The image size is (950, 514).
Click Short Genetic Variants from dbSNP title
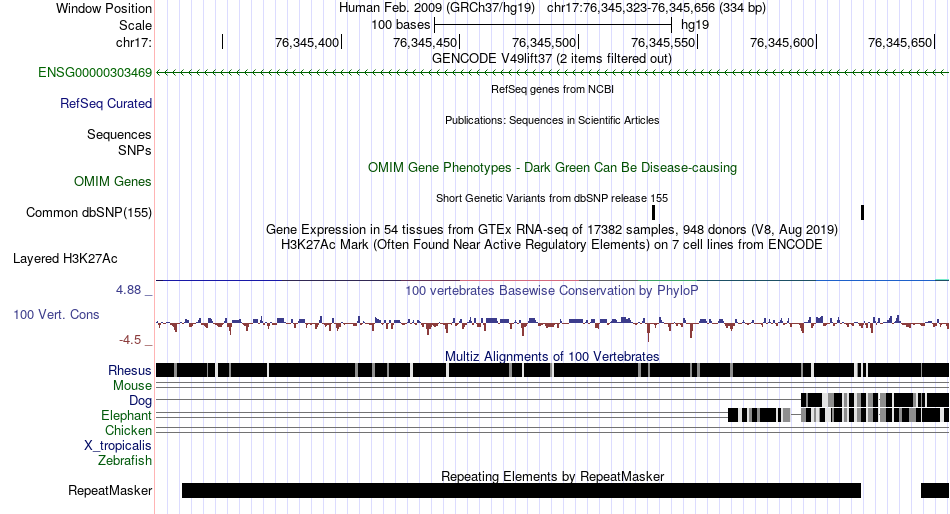click(552, 198)
